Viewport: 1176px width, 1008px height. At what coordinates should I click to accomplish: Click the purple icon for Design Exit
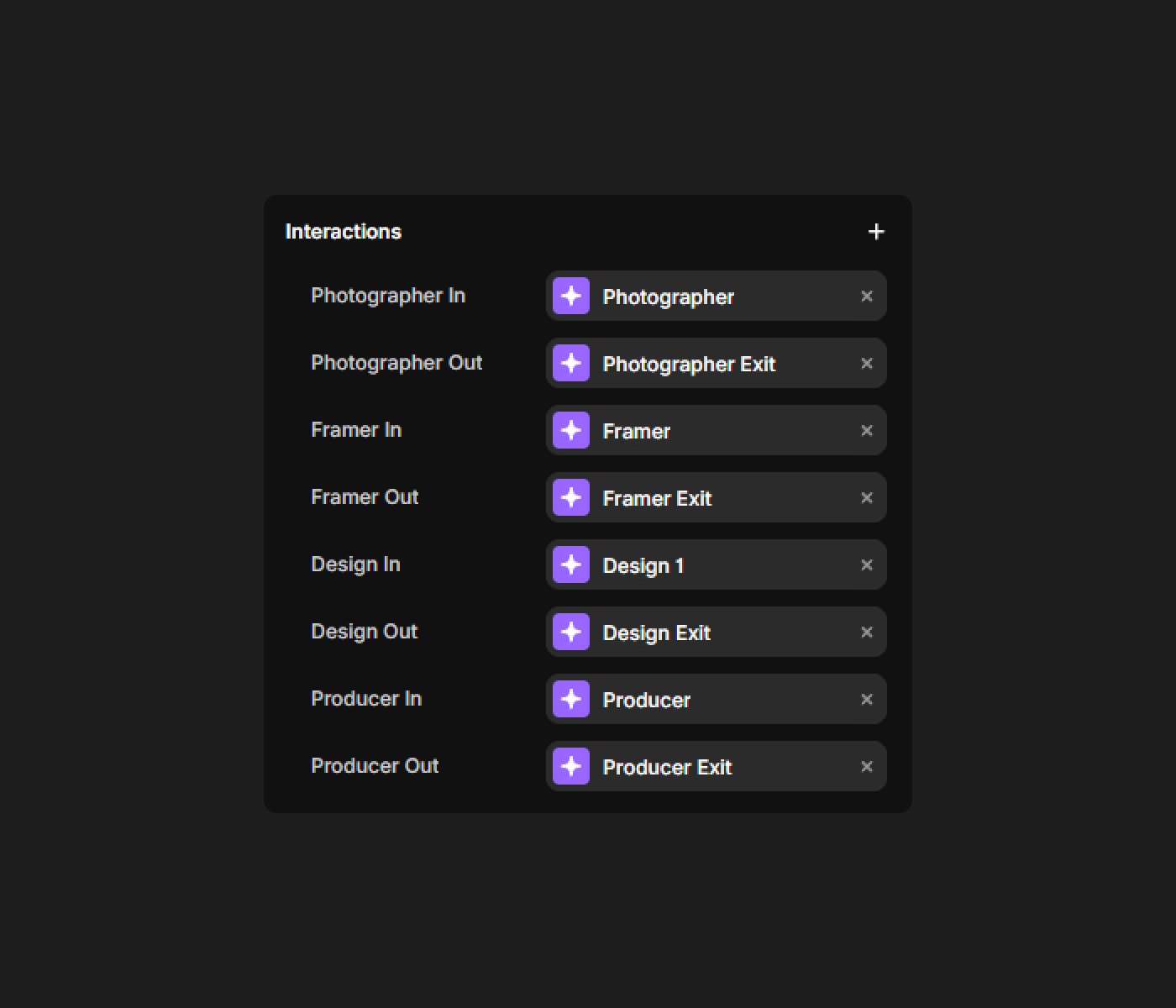571,632
